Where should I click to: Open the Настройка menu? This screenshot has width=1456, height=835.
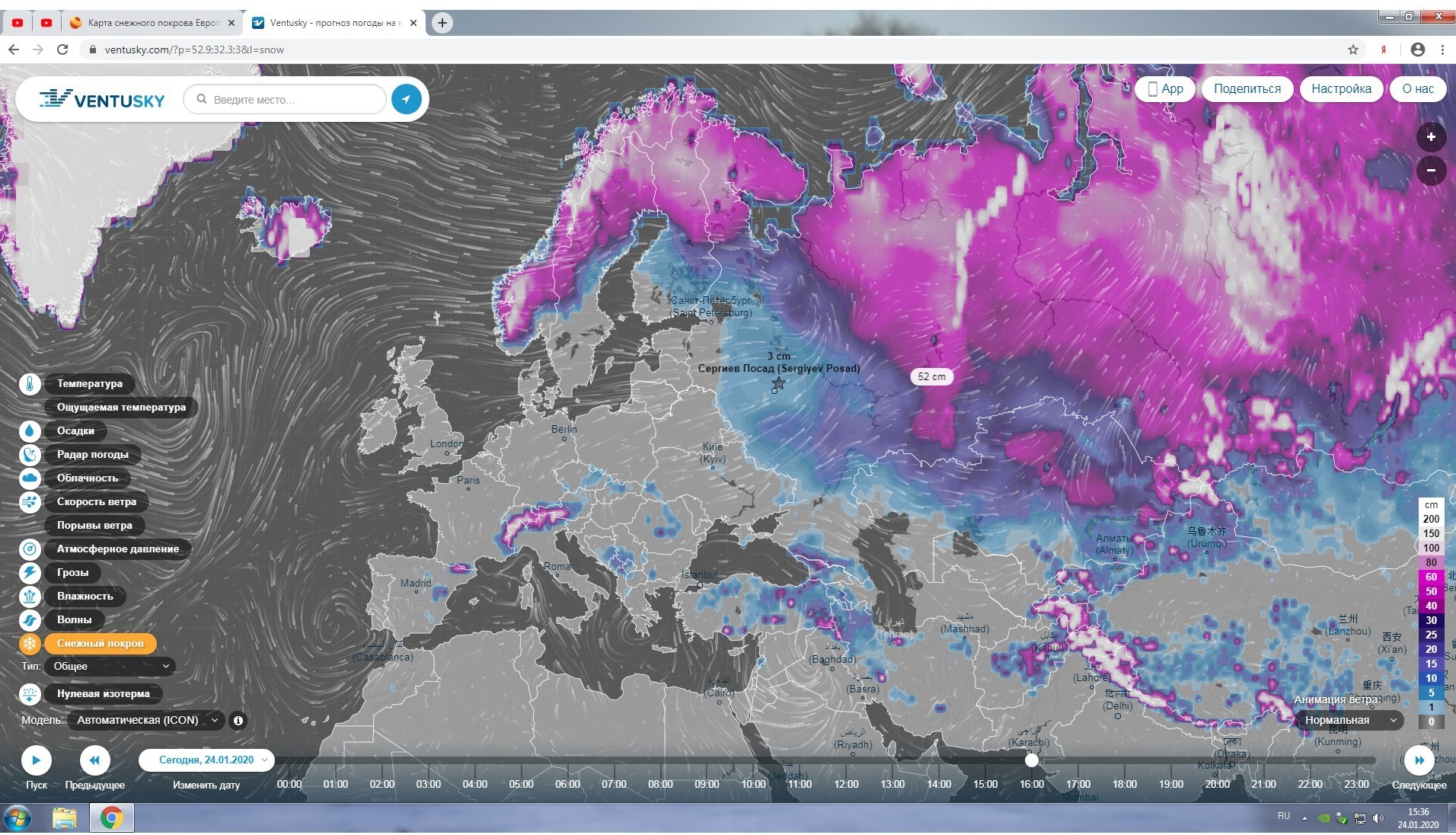pyautogui.click(x=1340, y=89)
